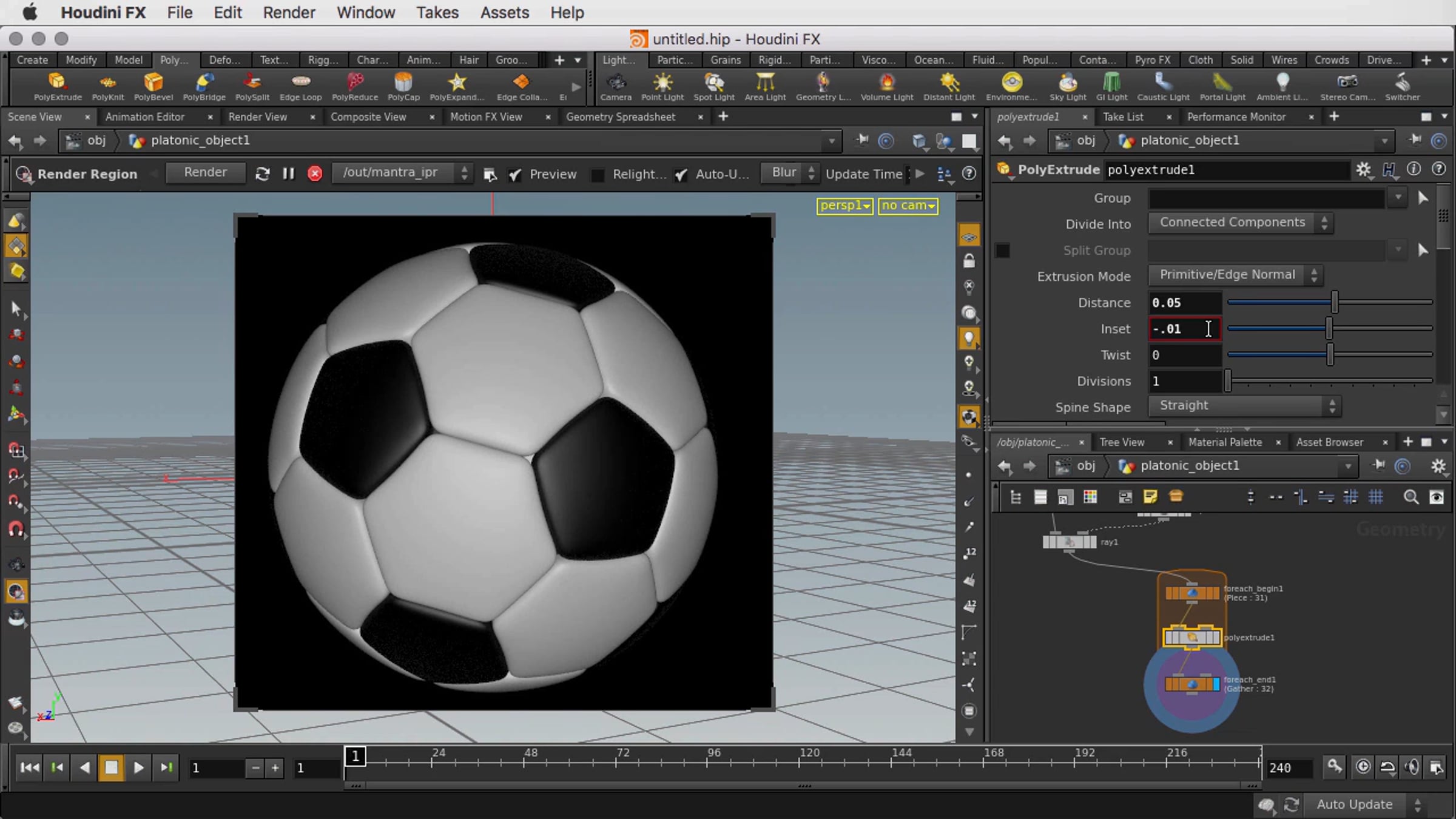
Task: Add a Camera from the shelf
Action: (616, 86)
